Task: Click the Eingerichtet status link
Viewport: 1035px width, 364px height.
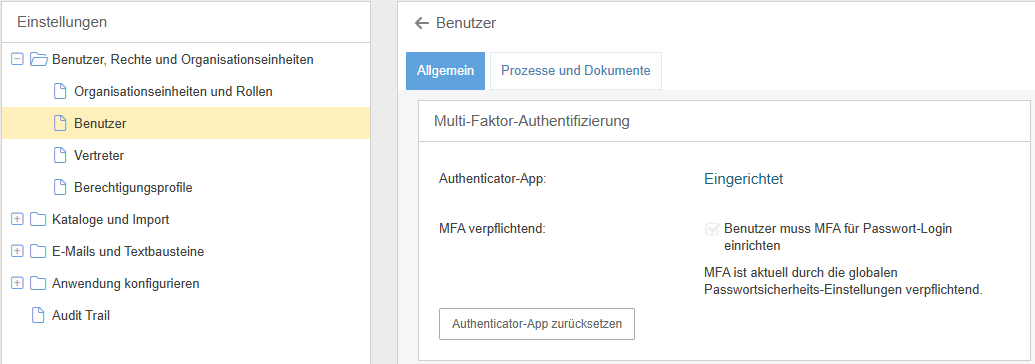Action: 744,179
